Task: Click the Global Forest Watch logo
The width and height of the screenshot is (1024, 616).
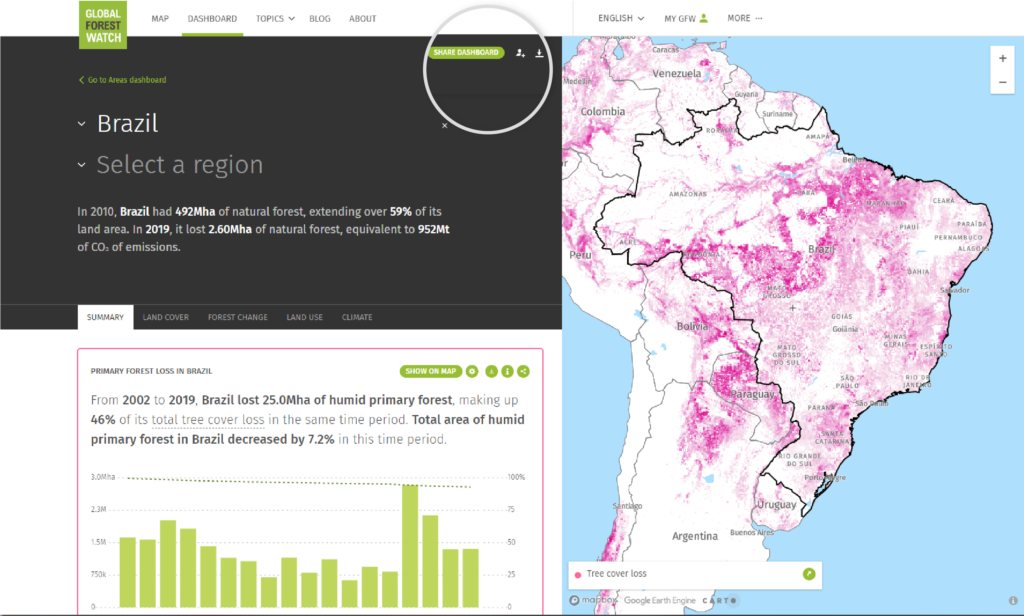Action: point(103,25)
